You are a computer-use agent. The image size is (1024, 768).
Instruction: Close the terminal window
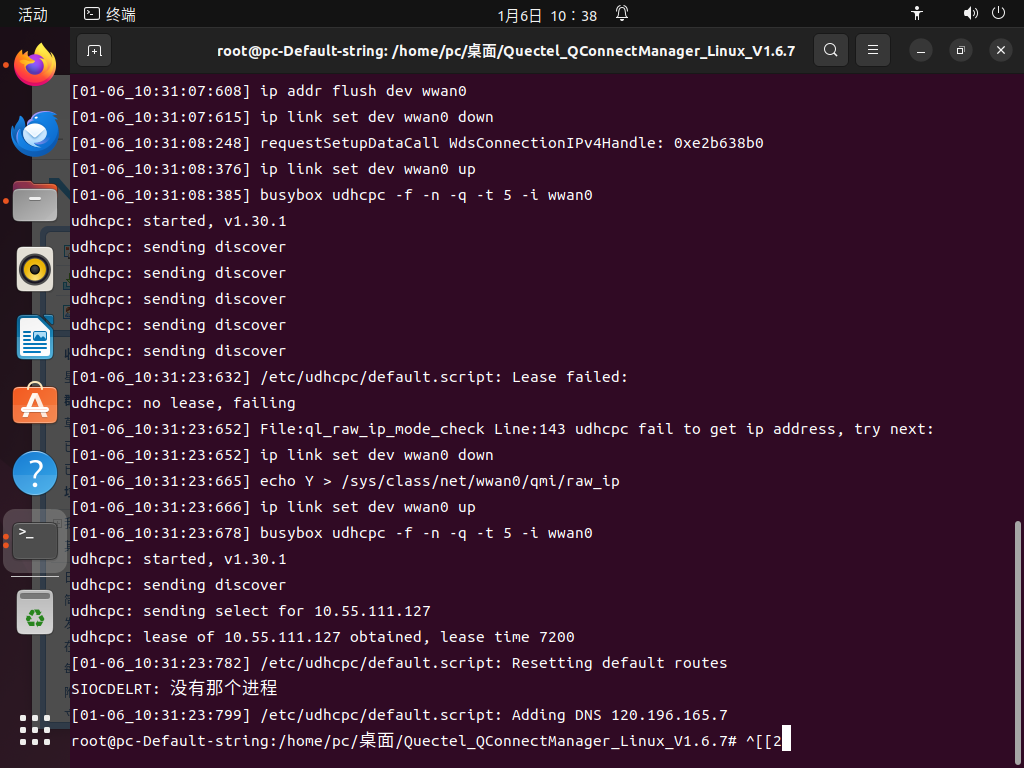click(x=1000, y=50)
